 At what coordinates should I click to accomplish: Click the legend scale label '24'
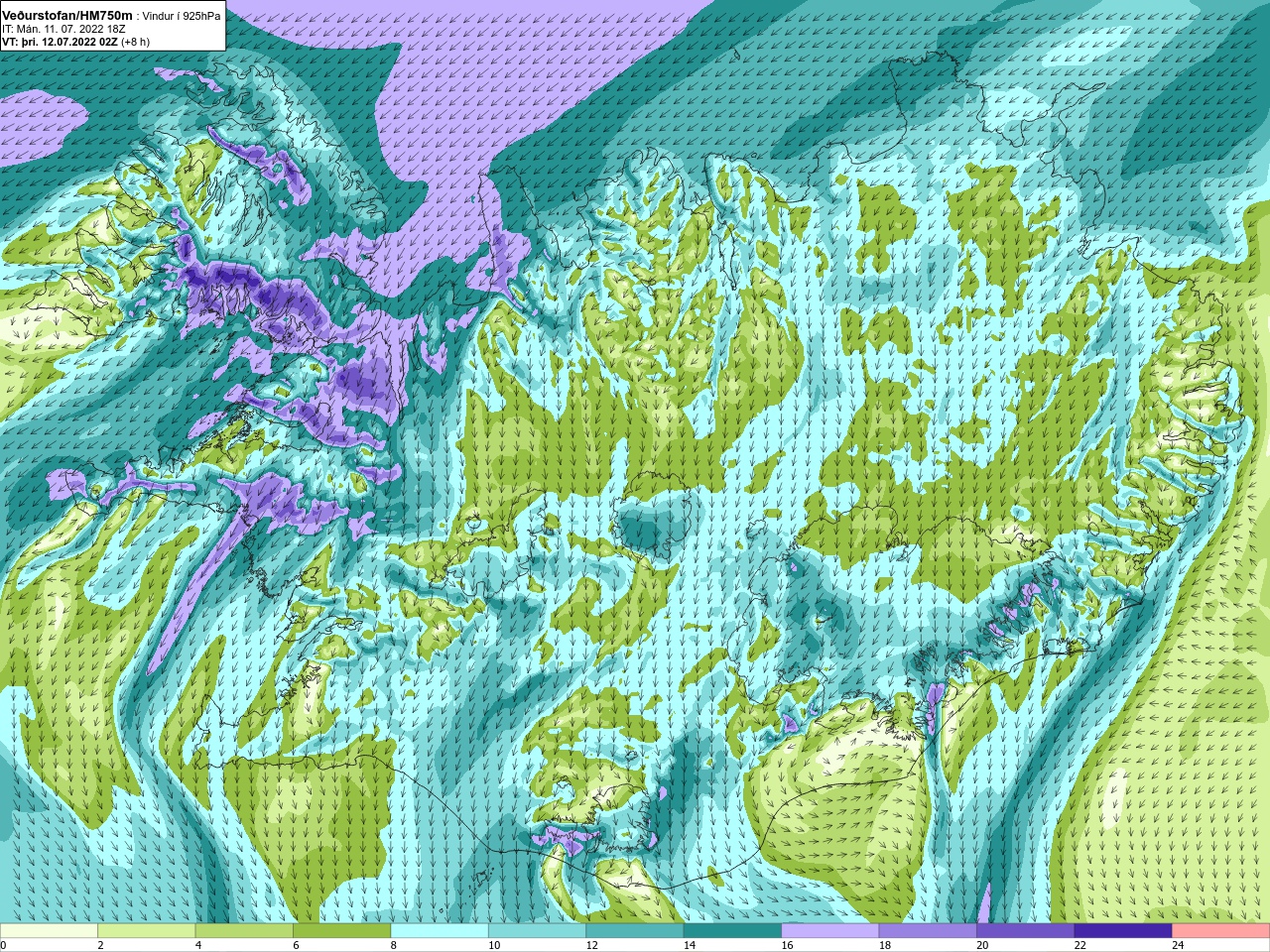pyautogui.click(x=1178, y=945)
